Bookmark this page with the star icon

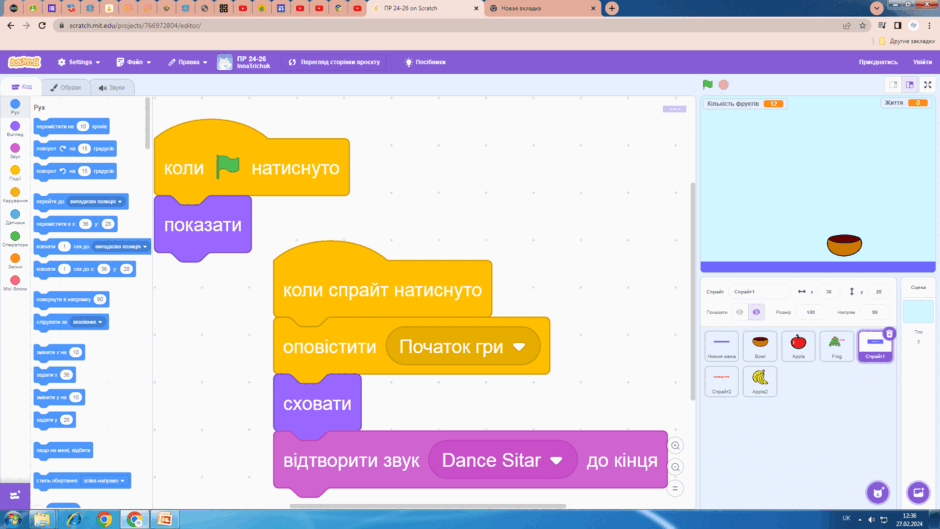click(863, 25)
